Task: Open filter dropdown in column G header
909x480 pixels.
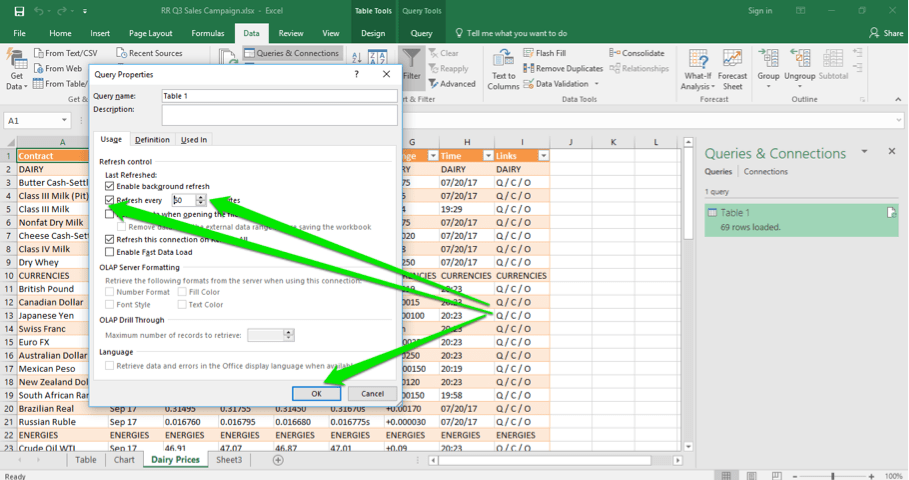Action: (432, 155)
